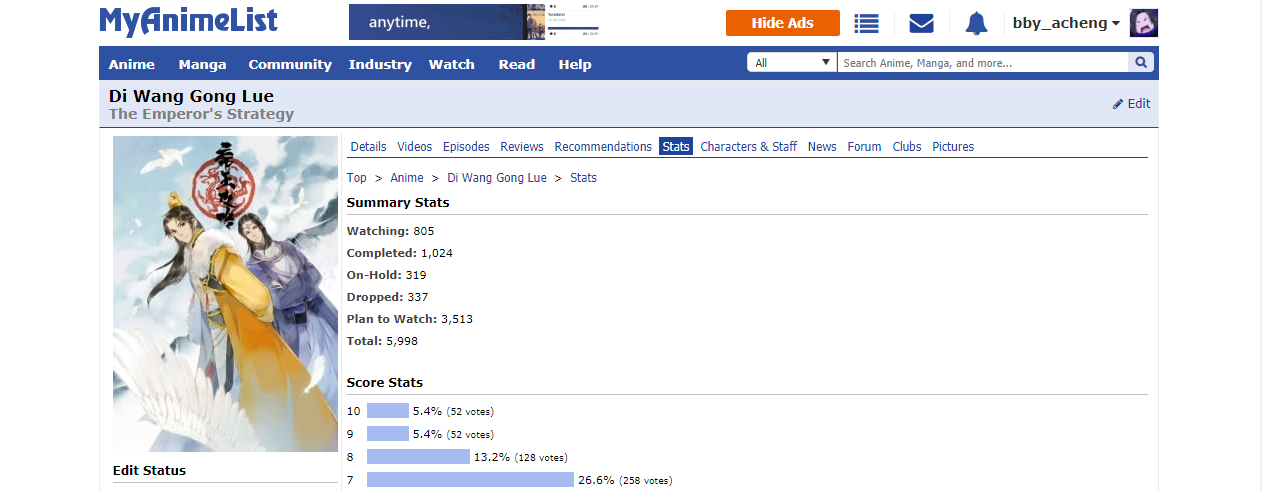The image size is (1262, 491).
Task: Switch to the Episodes tab
Action: tap(466, 147)
